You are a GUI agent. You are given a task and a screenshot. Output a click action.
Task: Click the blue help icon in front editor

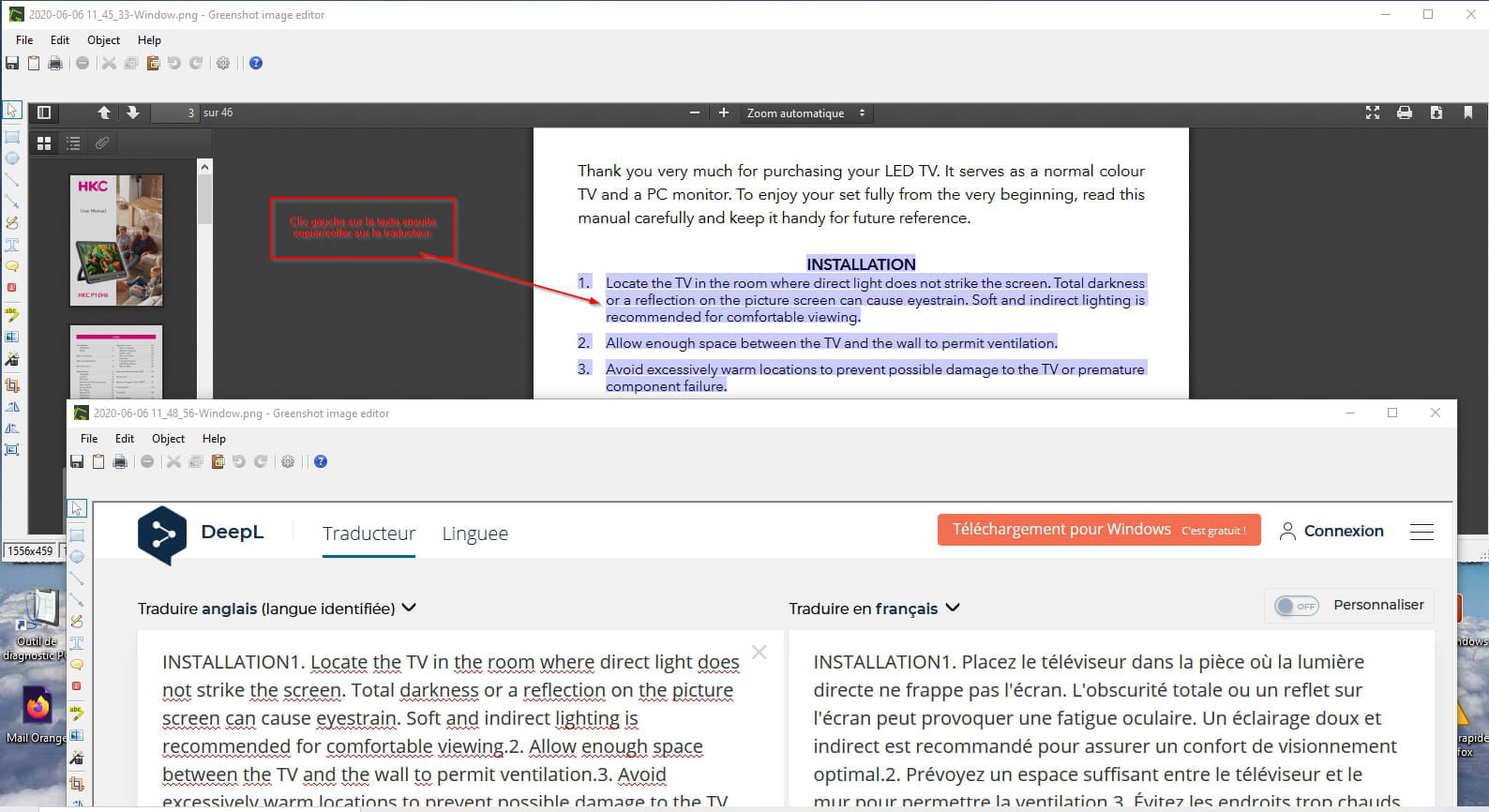321,461
